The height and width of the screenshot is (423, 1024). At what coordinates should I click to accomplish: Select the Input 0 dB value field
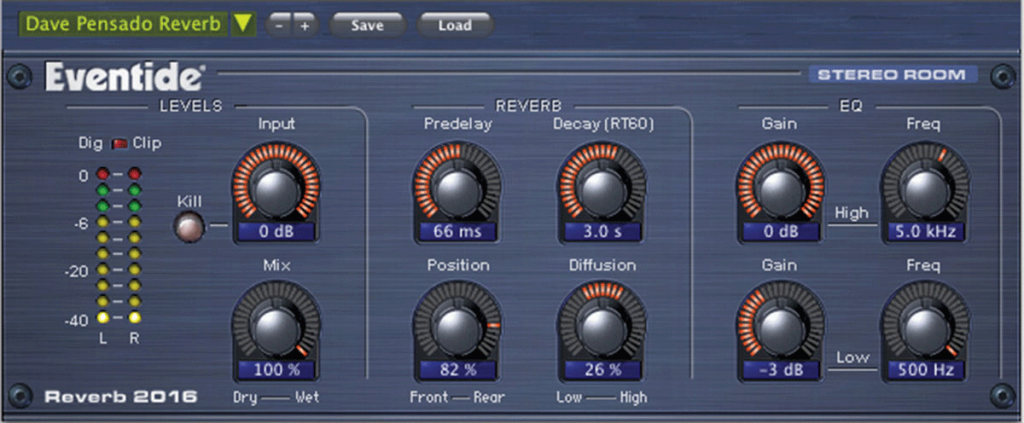coord(276,231)
